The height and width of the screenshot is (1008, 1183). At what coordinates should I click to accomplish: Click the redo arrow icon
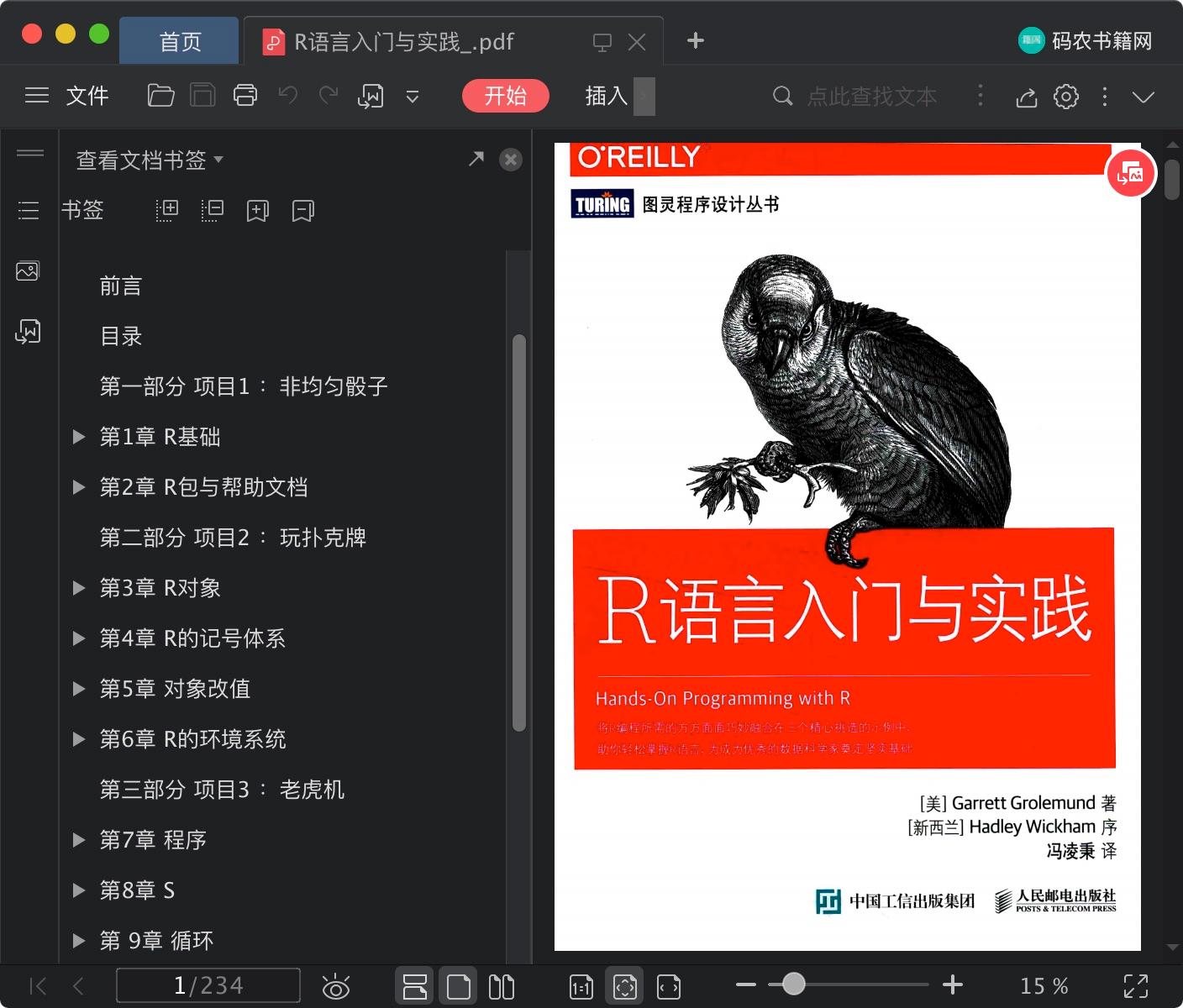coord(329,96)
